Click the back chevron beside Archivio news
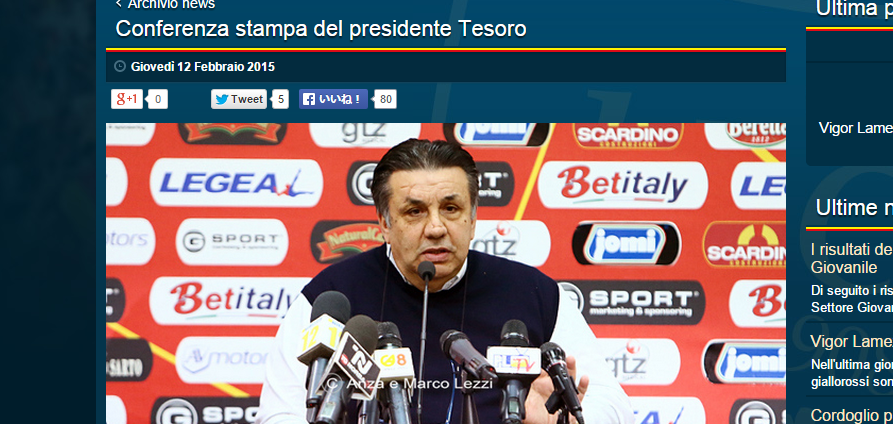Image resolution: width=893 pixels, height=424 pixels. click(x=119, y=4)
